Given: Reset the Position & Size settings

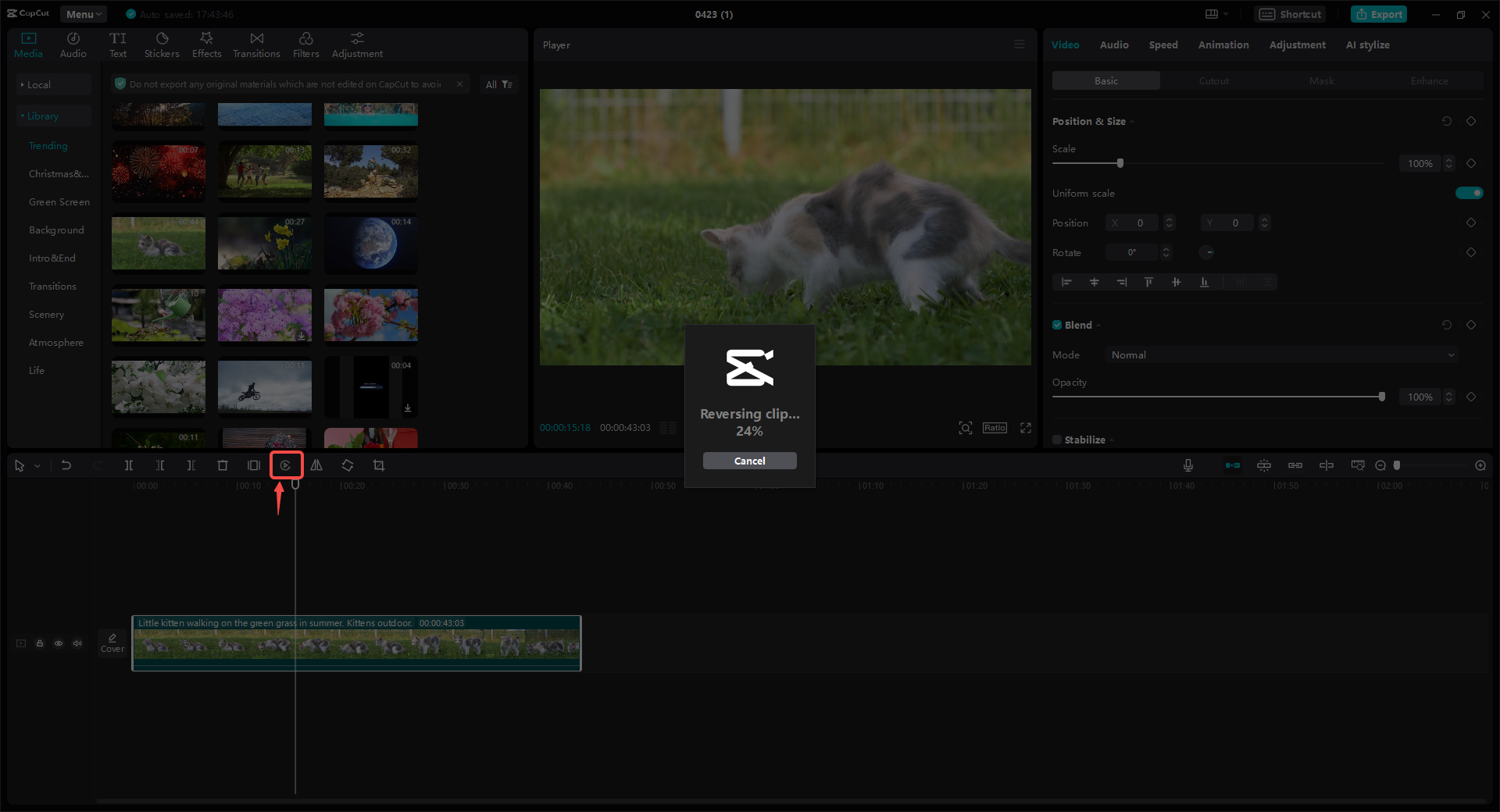Looking at the screenshot, I should click(1447, 121).
